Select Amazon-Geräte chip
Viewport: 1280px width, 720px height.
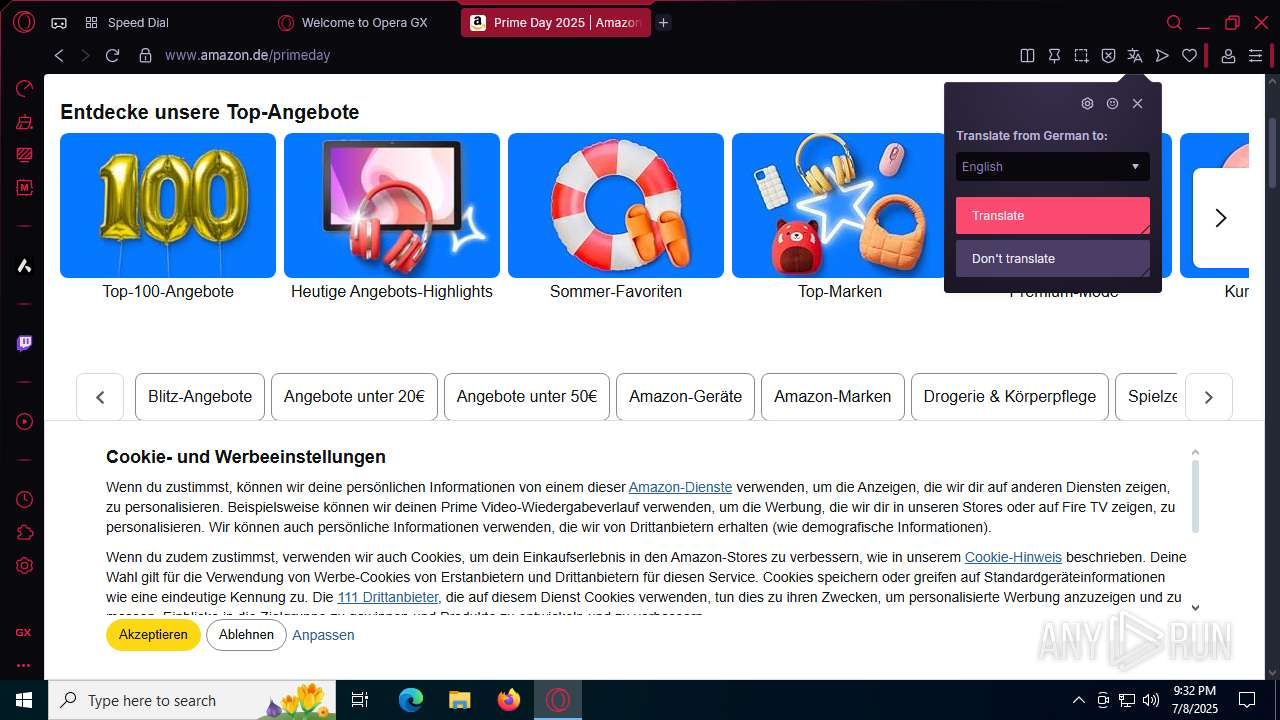click(x=685, y=397)
